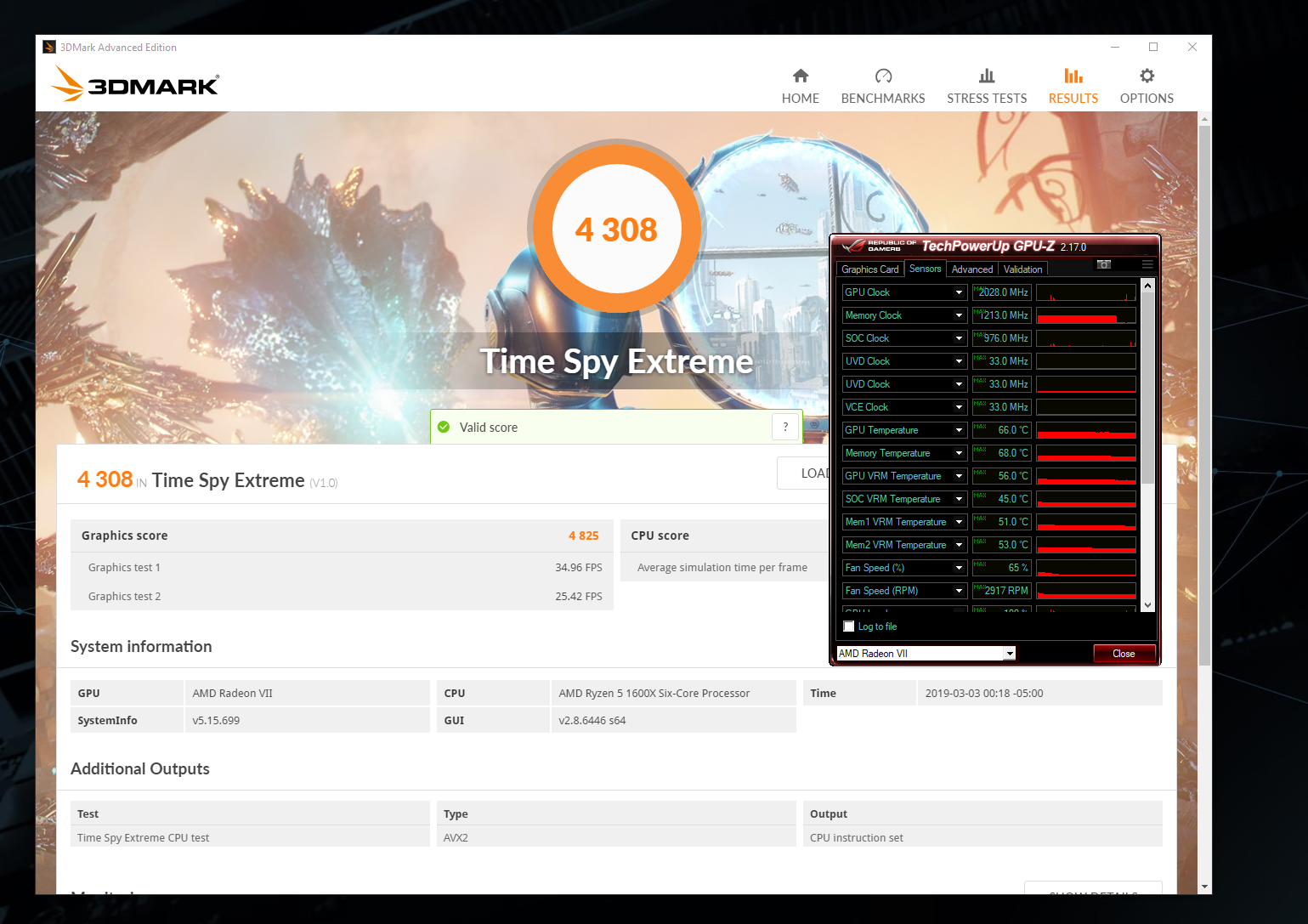Click the Graphics score 4 825 value

[584, 536]
